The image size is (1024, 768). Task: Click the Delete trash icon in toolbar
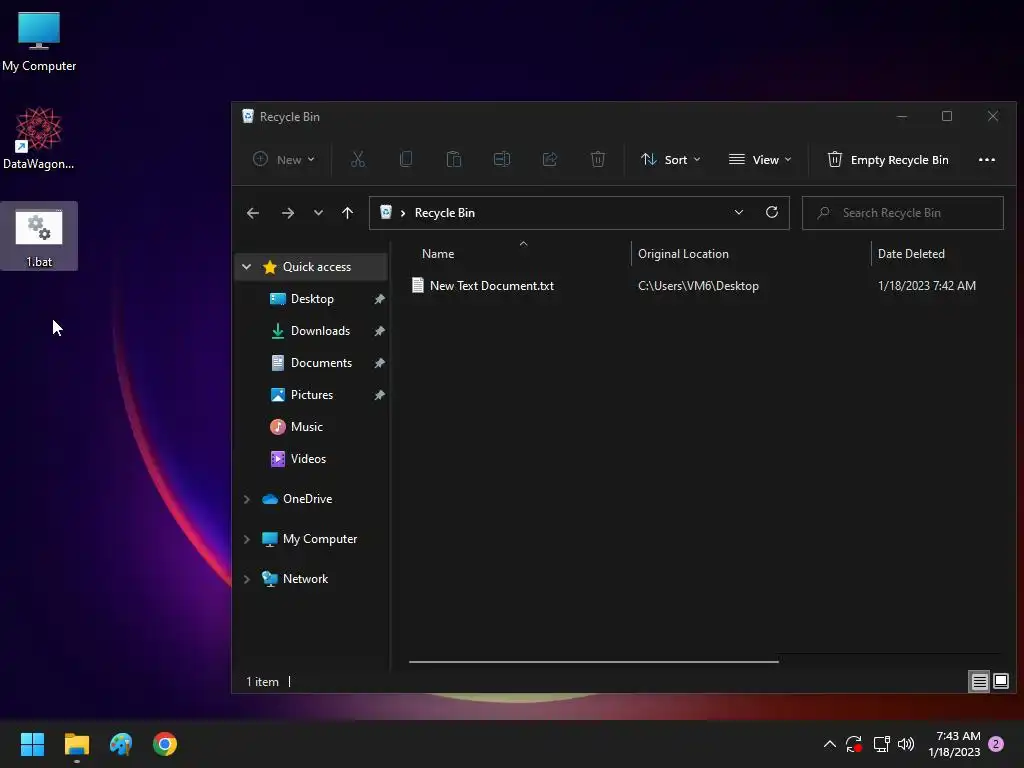[598, 159]
